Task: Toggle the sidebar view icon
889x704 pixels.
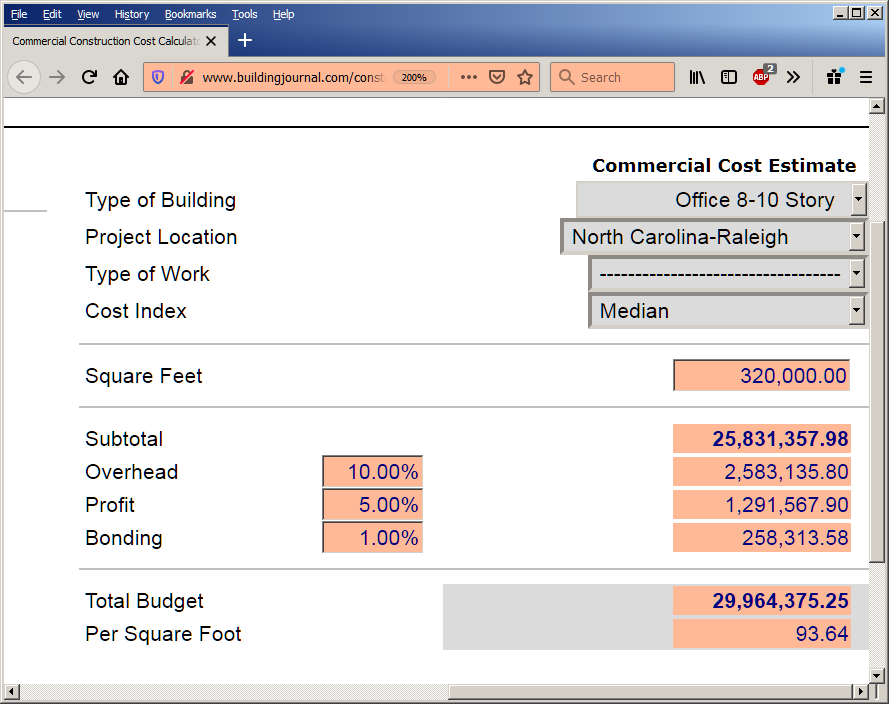Action: click(729, 77)
